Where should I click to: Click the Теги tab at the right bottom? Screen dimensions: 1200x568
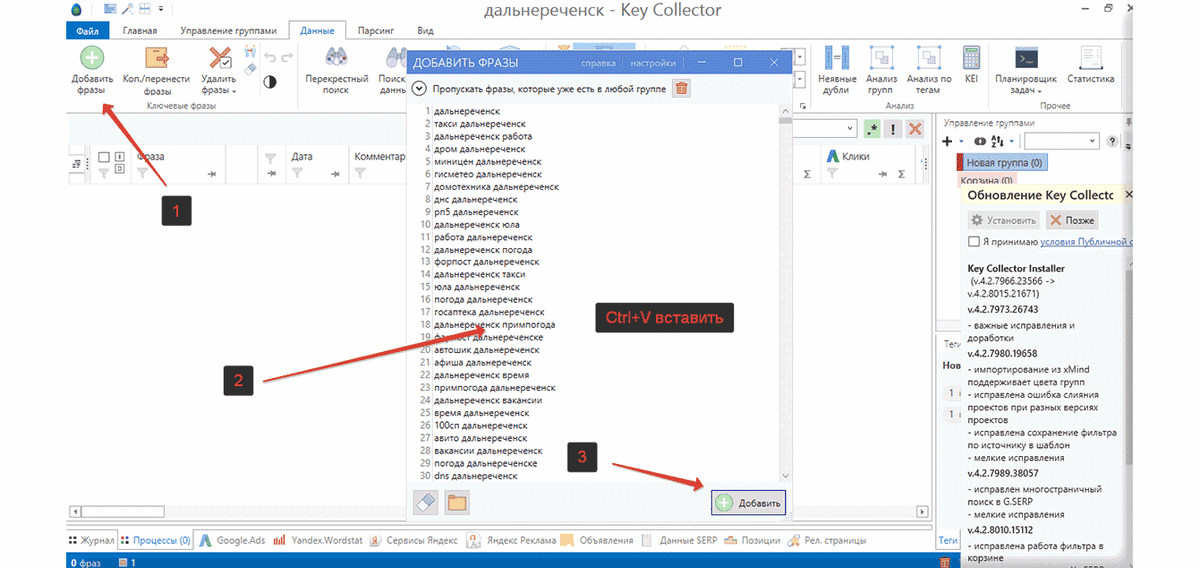(947, 540)
